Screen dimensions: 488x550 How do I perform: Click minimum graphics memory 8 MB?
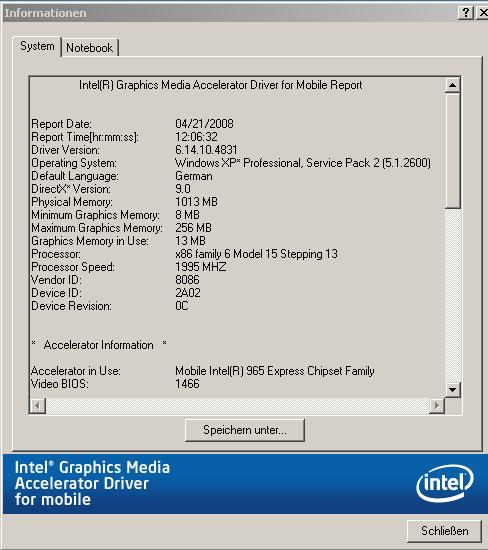(x=187, y=215)
